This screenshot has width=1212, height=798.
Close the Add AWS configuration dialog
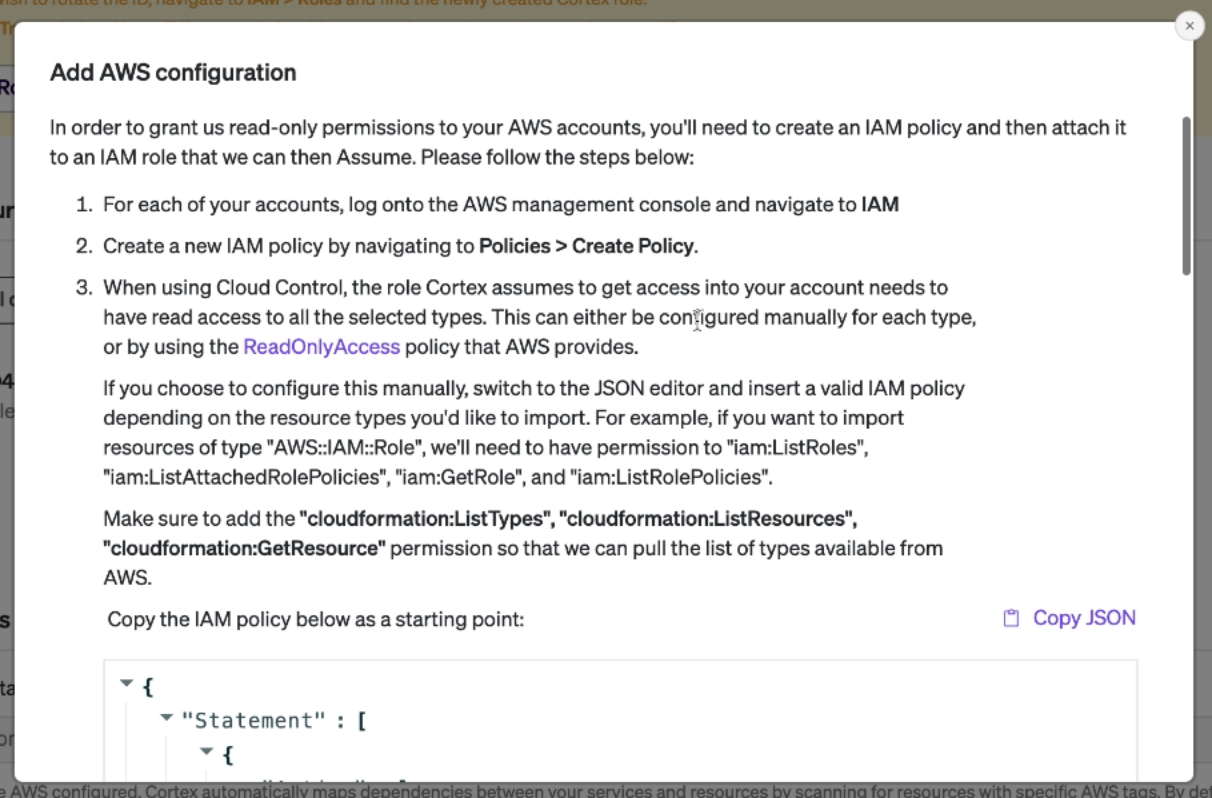click(1189, 26)
